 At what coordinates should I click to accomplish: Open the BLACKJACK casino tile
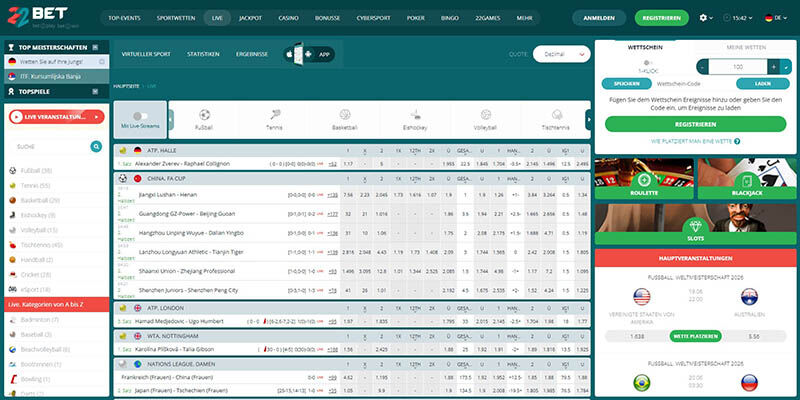747,179
